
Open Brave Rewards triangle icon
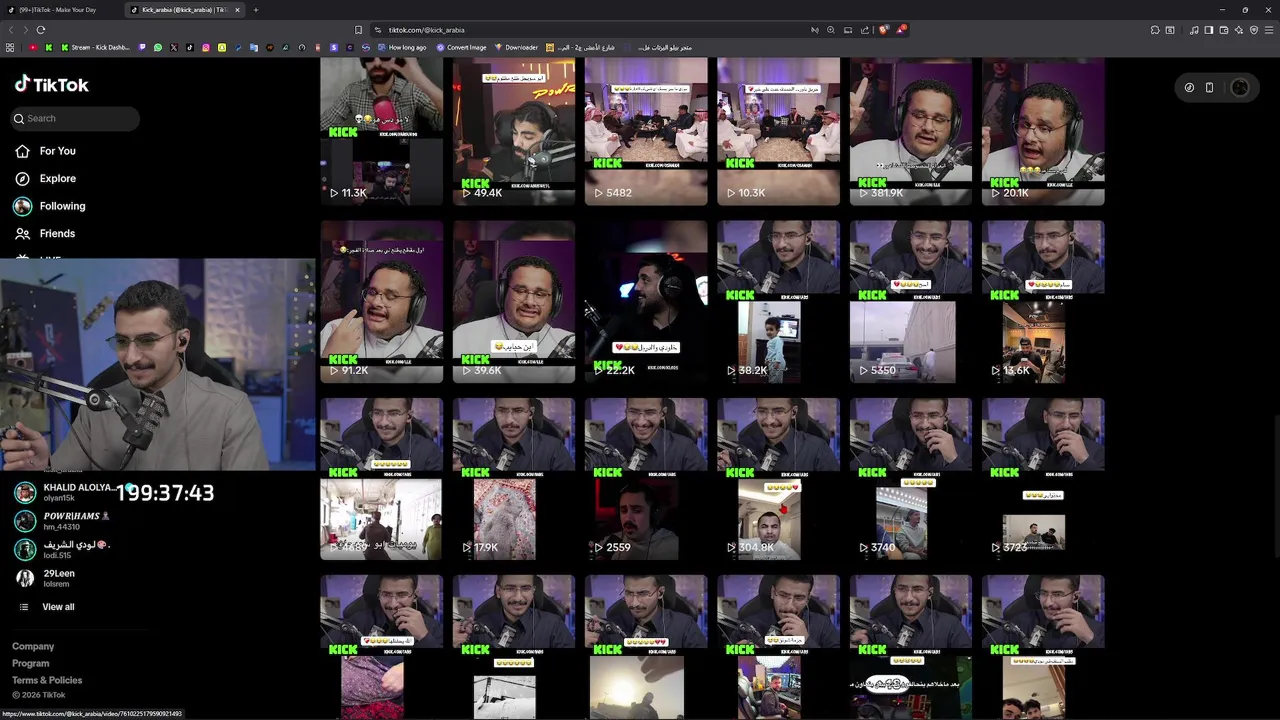pos(900,30)
